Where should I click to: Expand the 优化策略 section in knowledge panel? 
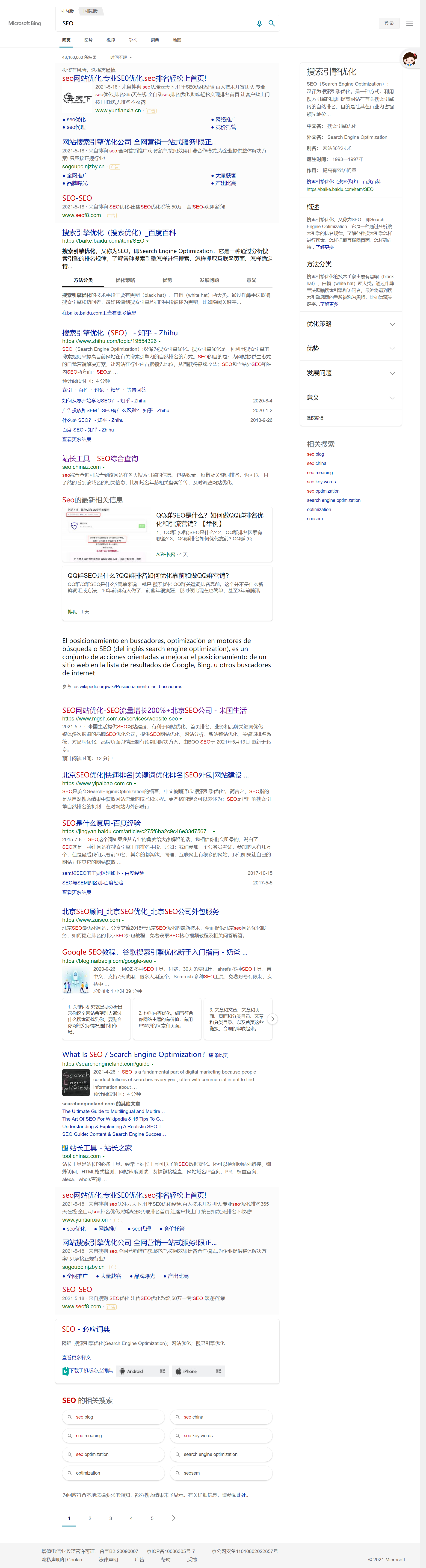click(x=351, y=324)
